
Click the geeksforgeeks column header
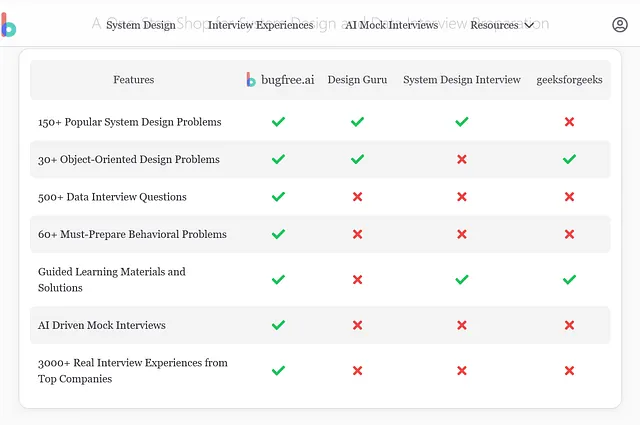pos(569,80)
